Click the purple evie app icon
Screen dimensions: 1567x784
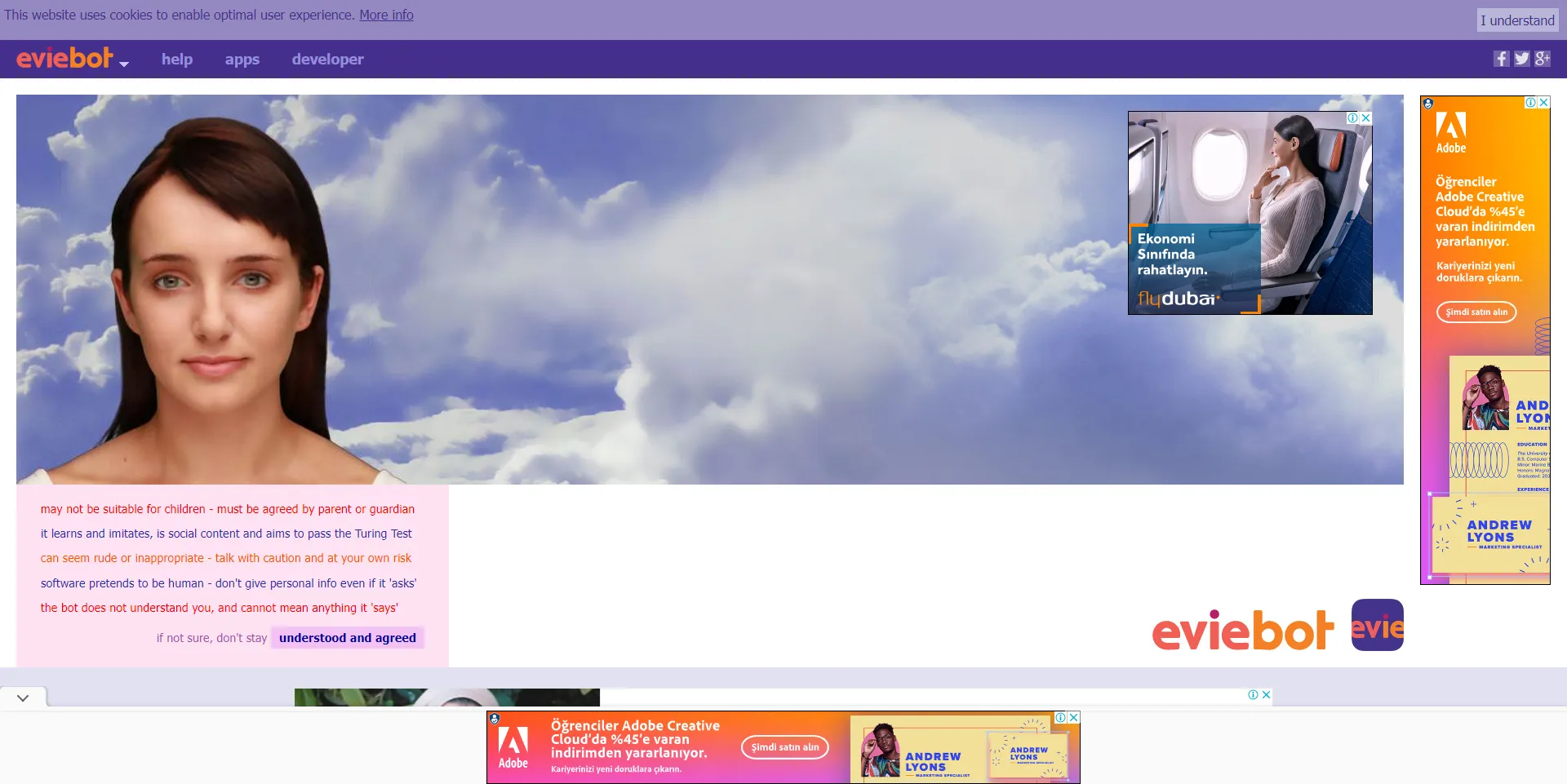click(1378, 625)
